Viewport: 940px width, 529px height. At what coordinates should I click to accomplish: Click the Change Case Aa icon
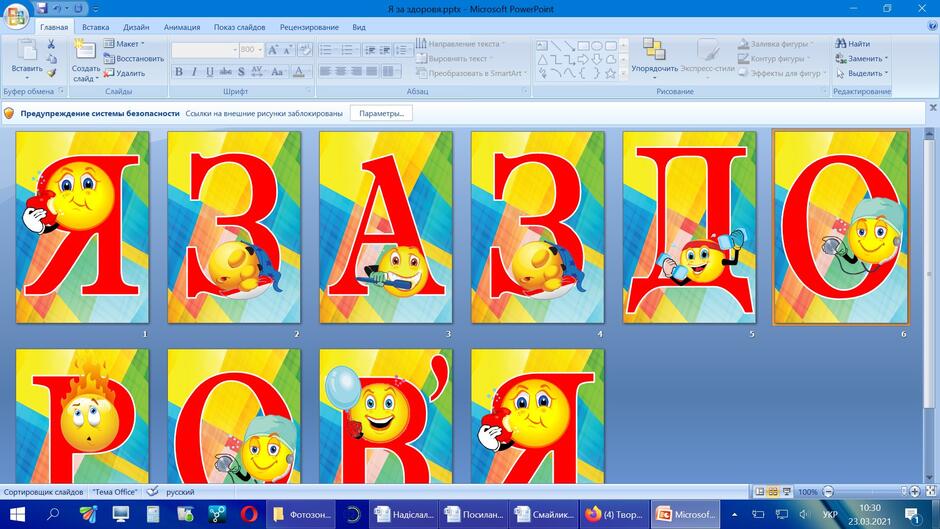(x=277, y=71)
